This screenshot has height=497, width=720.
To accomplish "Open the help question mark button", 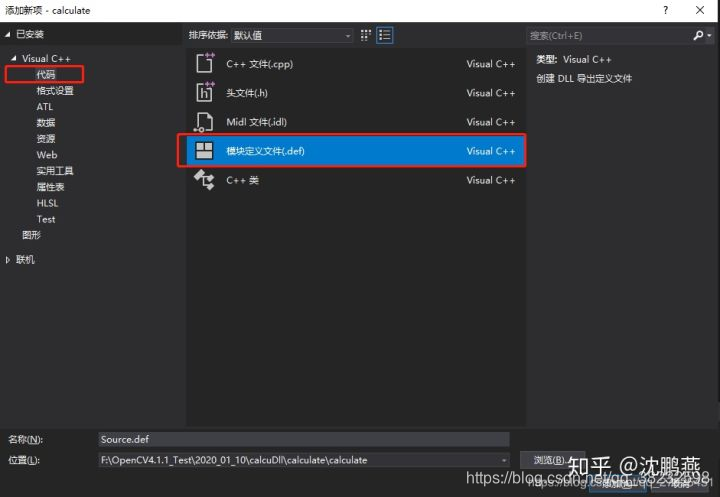I will [x=665, y=10].
